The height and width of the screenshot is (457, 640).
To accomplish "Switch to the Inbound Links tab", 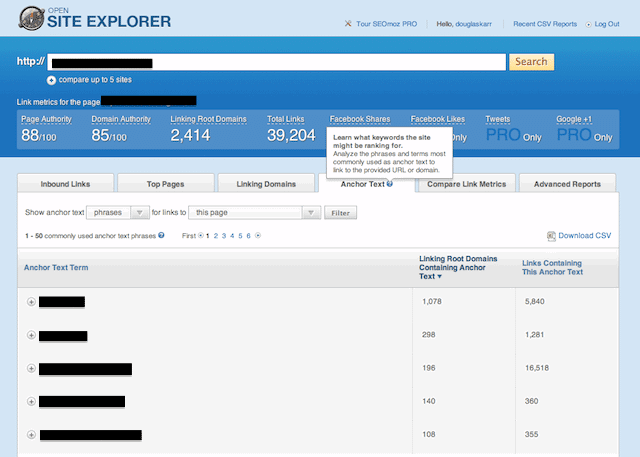I will 65,184.
